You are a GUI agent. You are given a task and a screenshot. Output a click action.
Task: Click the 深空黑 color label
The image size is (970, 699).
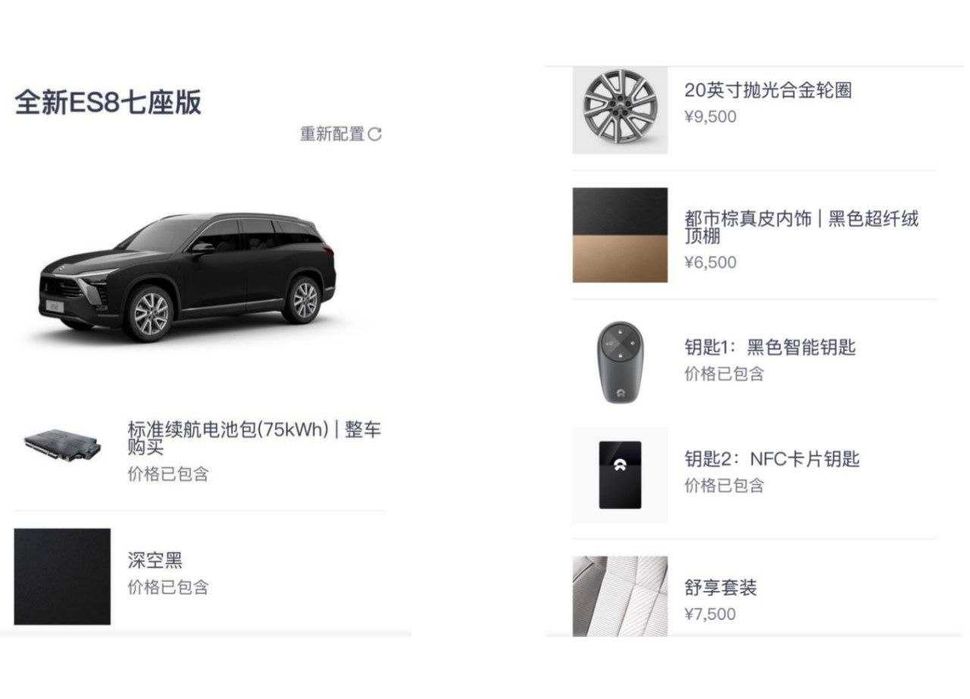(155, 560)
